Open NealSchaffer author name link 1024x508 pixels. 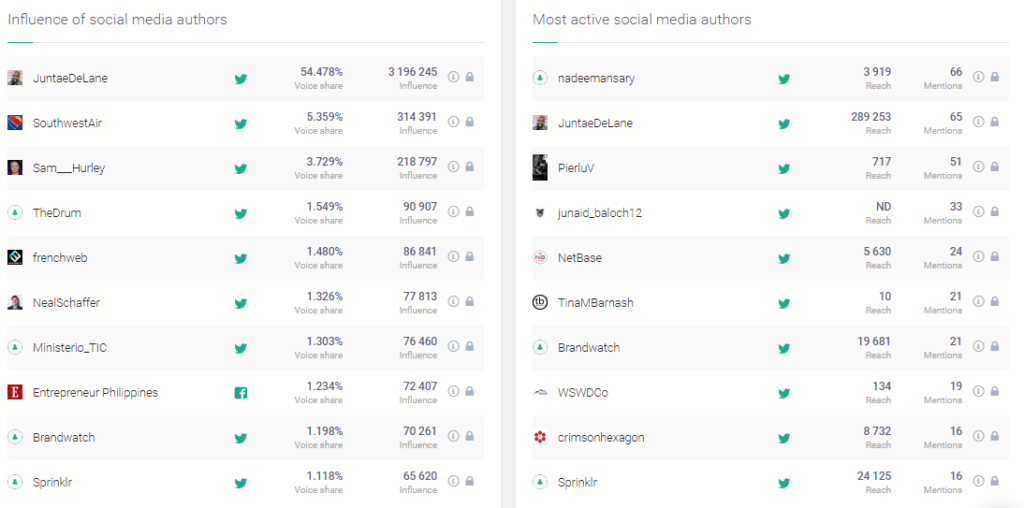[66, 303]
